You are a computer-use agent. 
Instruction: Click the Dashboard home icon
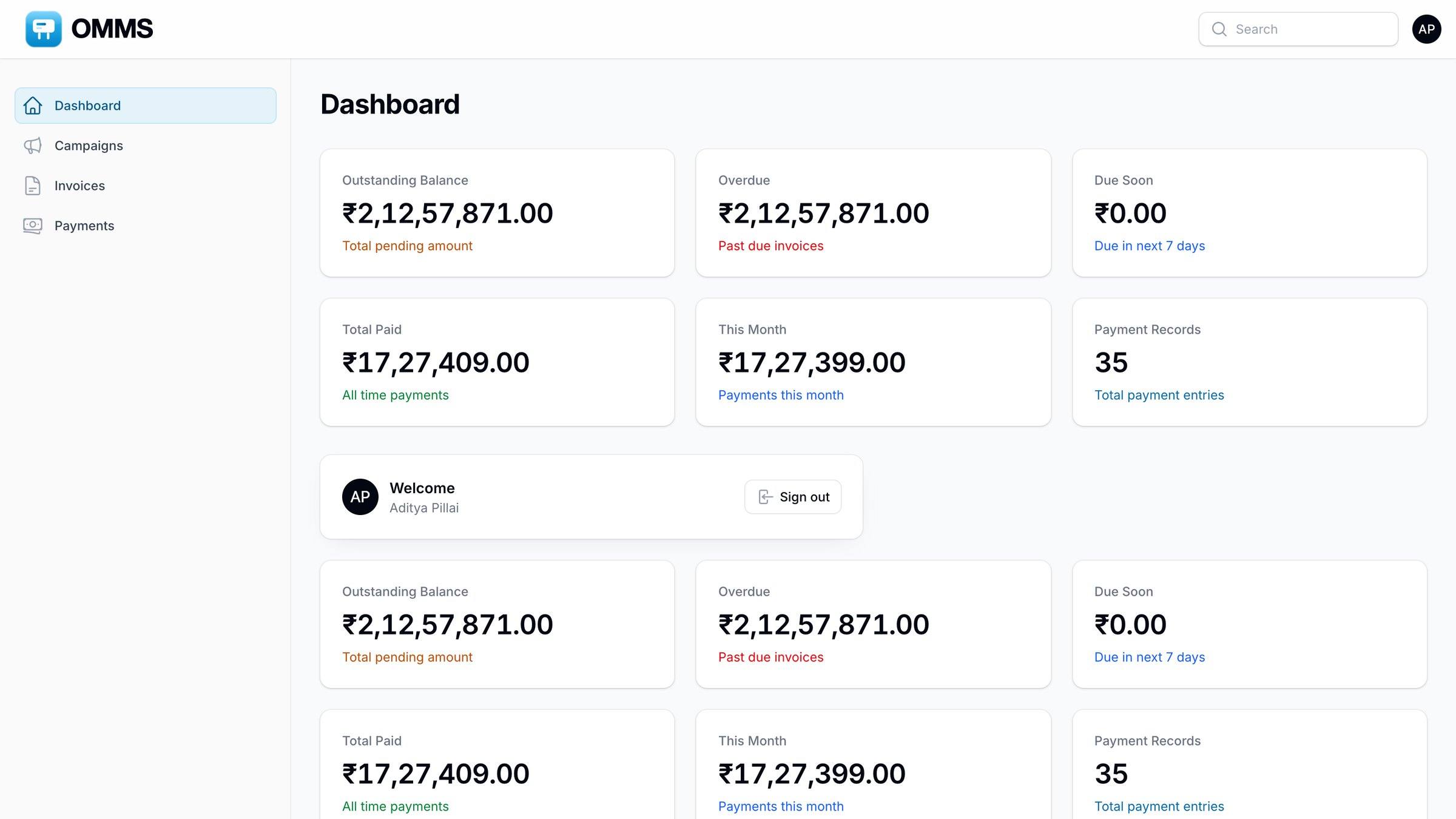[33, 106]
